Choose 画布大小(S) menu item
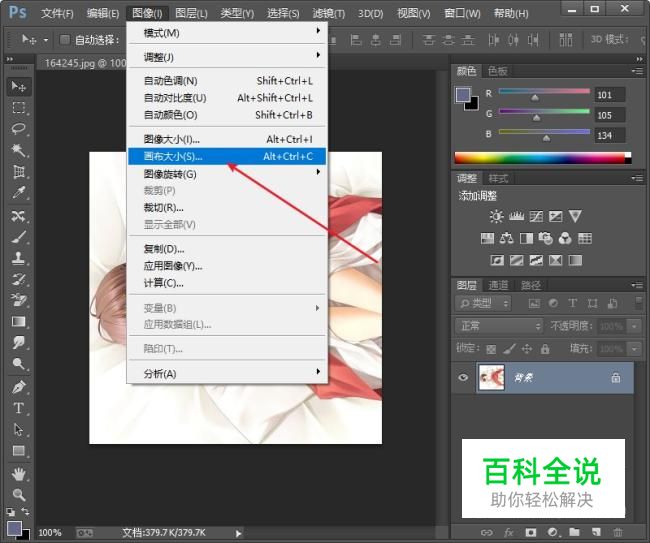Viewport: 650px width, 543px height. (x=226, y=156)
